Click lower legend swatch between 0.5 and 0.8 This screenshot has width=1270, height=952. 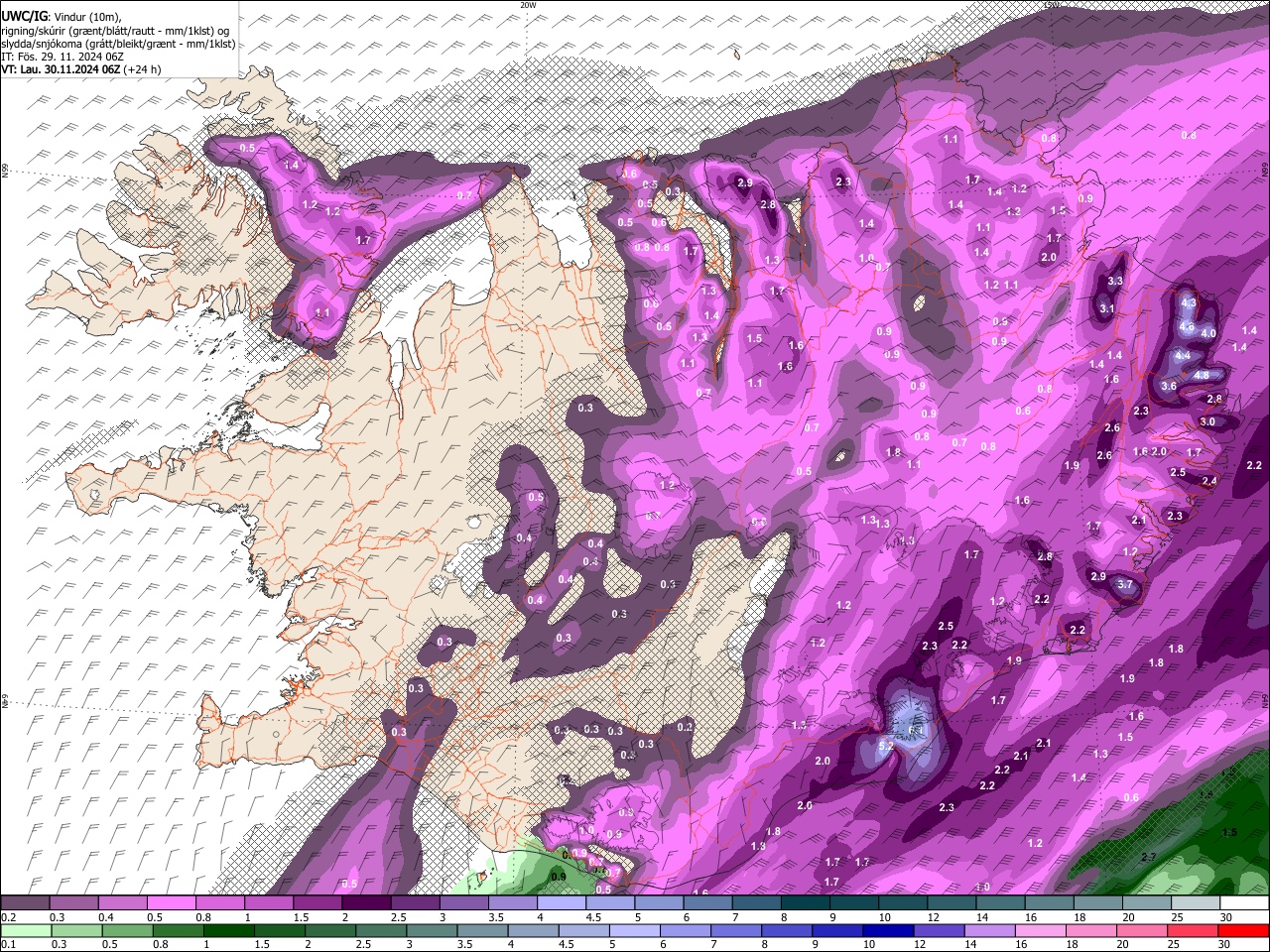(x=126, y=930)
